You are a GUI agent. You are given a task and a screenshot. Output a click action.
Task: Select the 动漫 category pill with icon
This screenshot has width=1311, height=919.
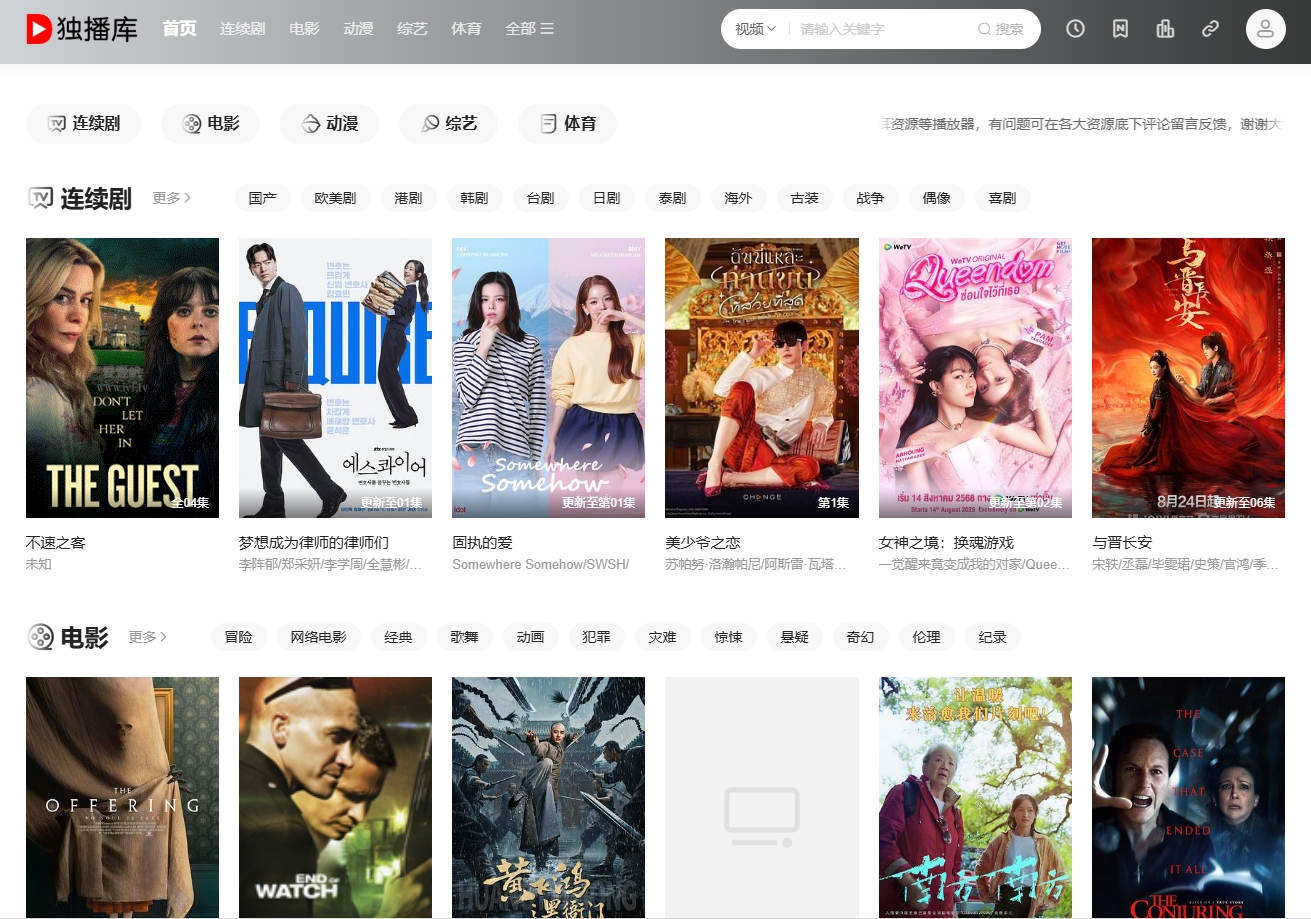pyautogui.click(x=329, y=124)
